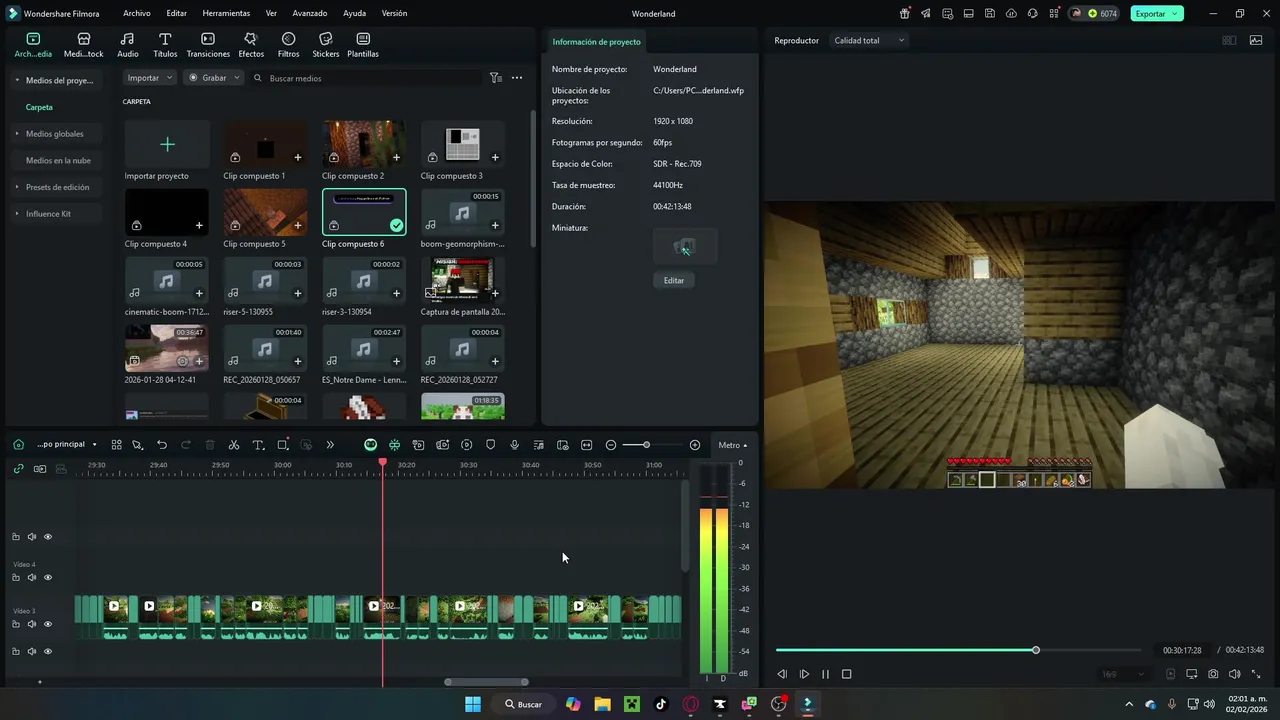Open the Grabar dropdown
The image size is (1280, 720).
tap(214, 78)
